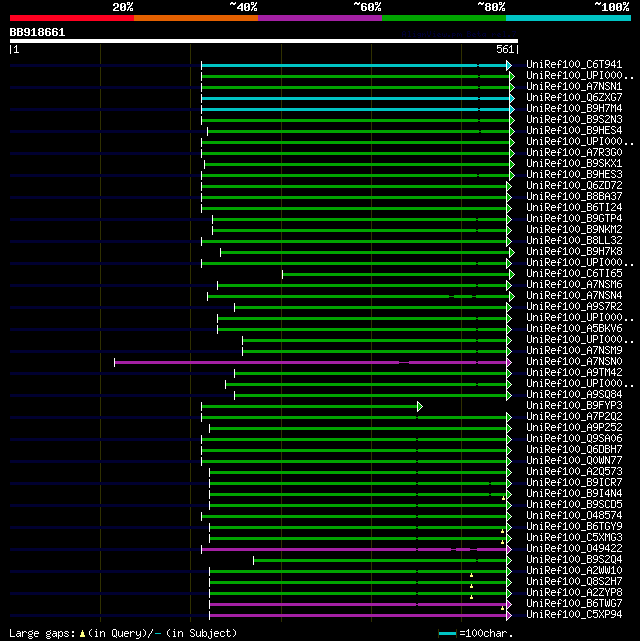Select the UniRef100_B9SCD5 label
Image resolution: width=640 pixels, height=641 pixels.
[574, 505]
